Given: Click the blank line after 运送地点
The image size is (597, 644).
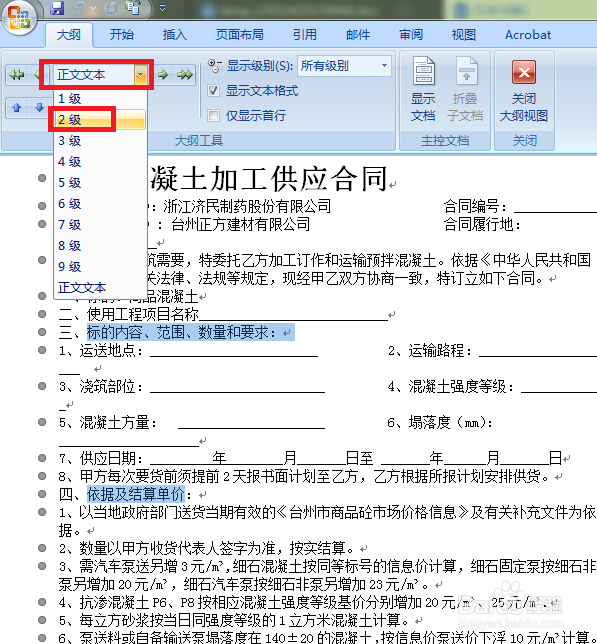Looking at the screenshot, I should pos(234,350).
